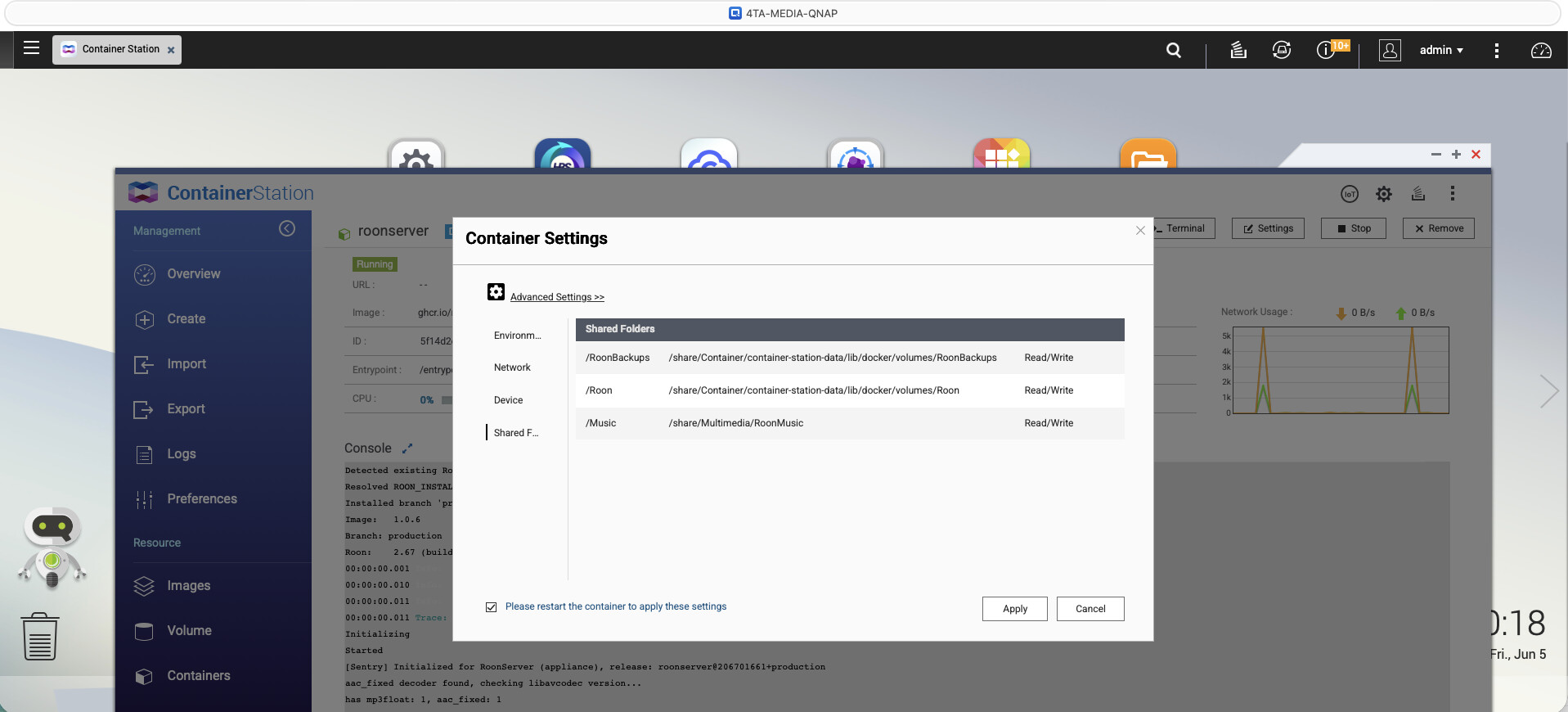Click Apply in Container Settings
Viewport: 1568px width, 712px height.
click(x=1015, y=609)
